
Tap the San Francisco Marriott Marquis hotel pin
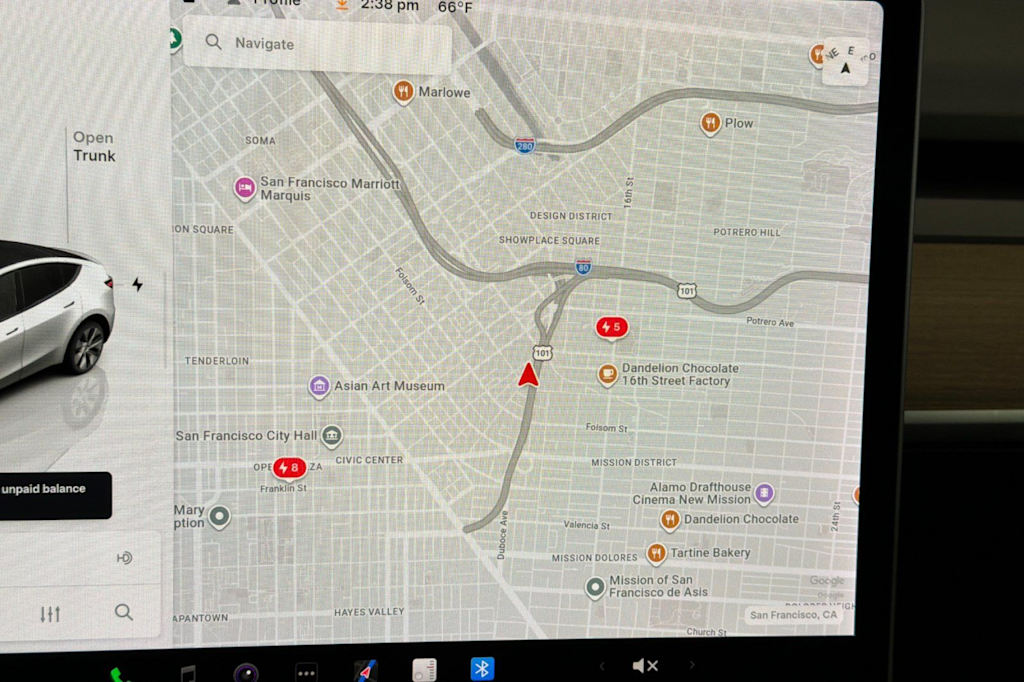click(244, 189)
